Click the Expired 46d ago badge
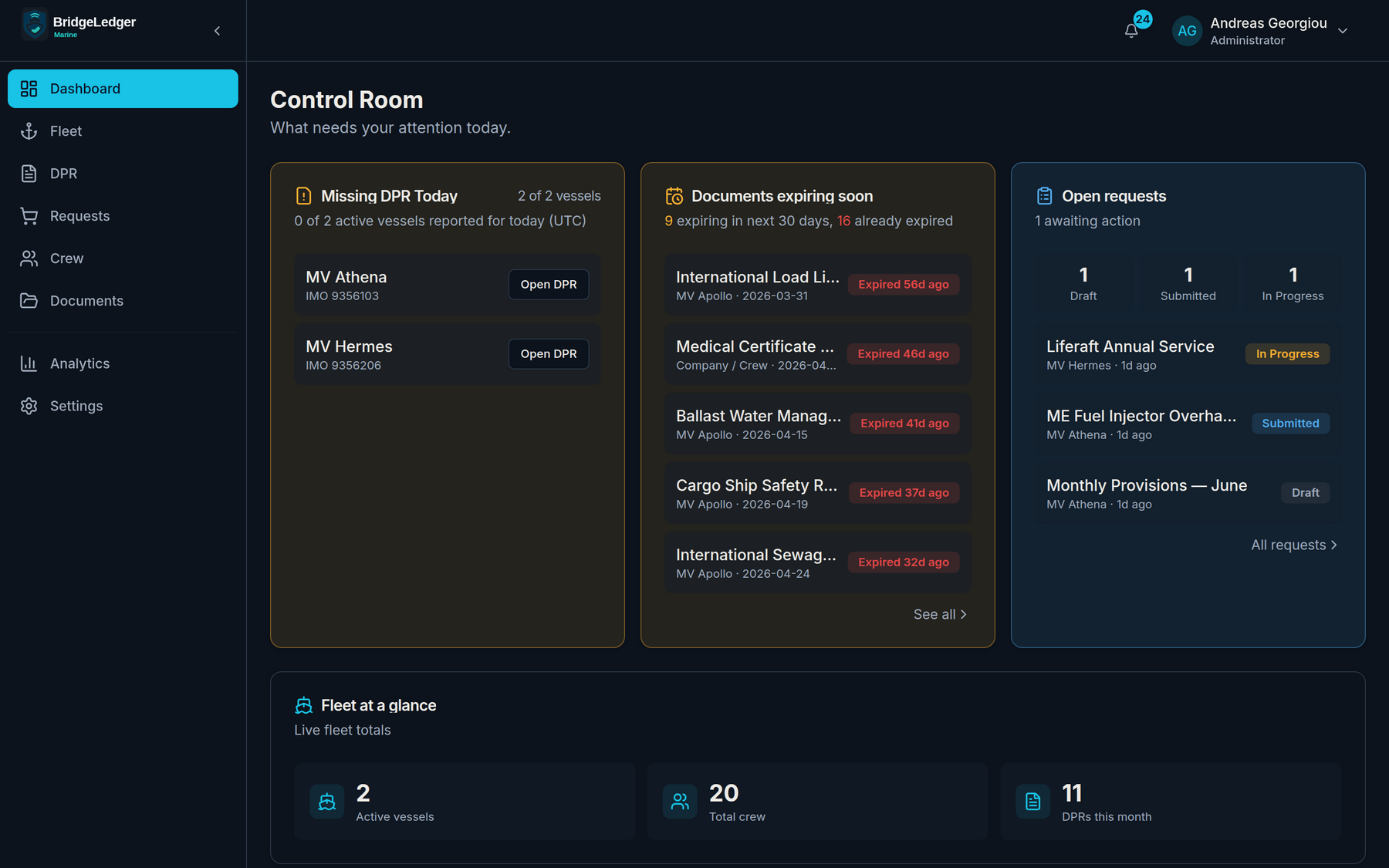Screen dimensions: 1389x868 [x=904, y=354]
